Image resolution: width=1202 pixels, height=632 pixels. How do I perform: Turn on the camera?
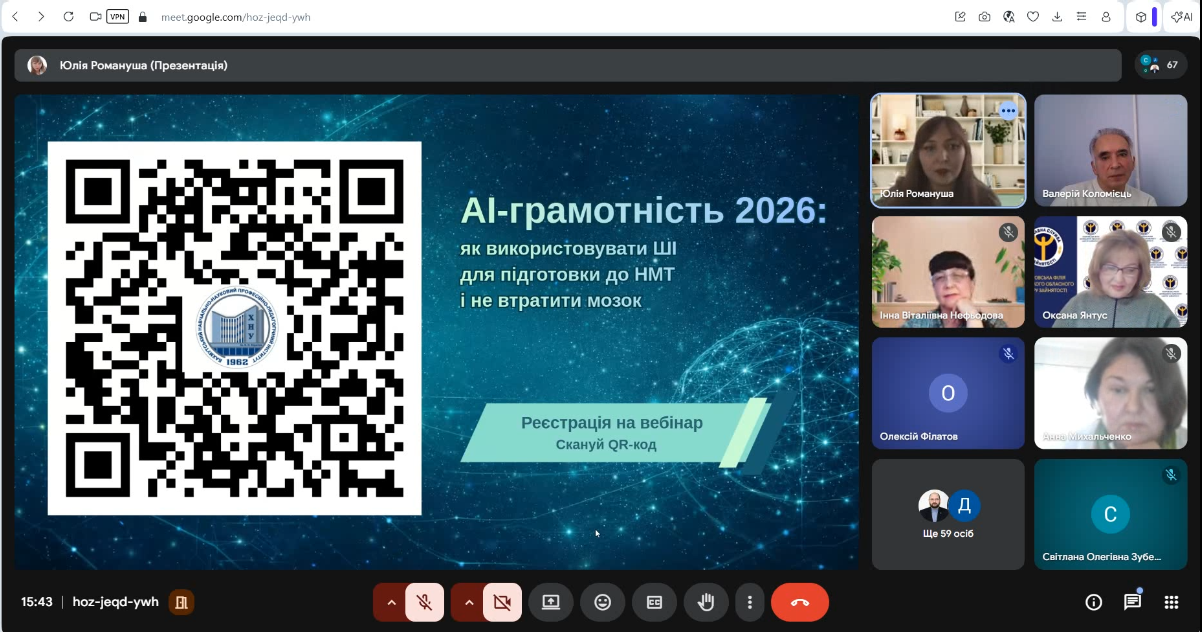pos(503,602)
